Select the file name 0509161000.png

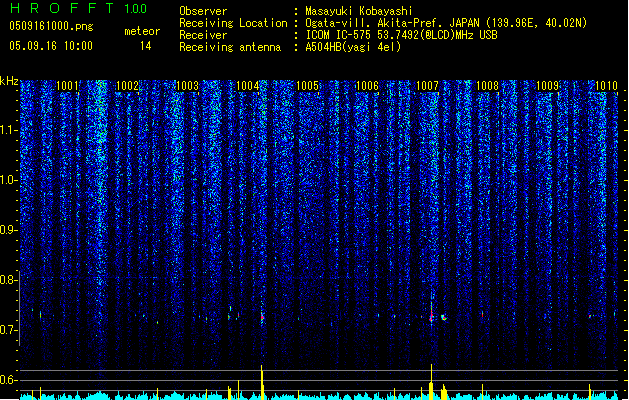[x=51, y=26]
